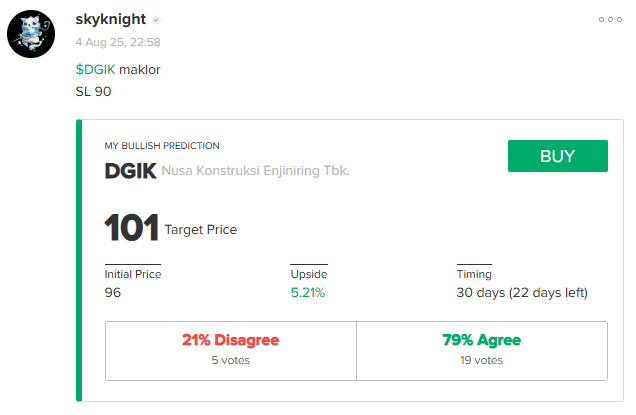The width and height of the screenshot is (636, 415).
Task: Click the verified badge beside skyknight
Action: point(156,20)
